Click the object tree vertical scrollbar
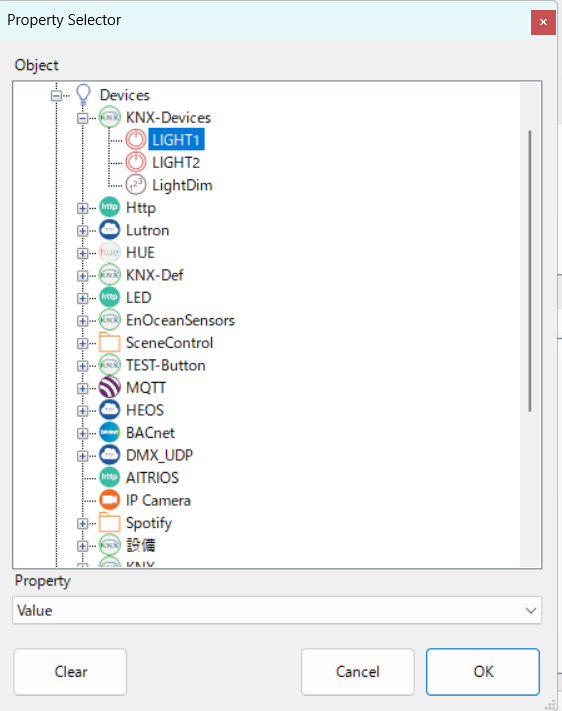 pyautogui.click(x=530, y=271)
